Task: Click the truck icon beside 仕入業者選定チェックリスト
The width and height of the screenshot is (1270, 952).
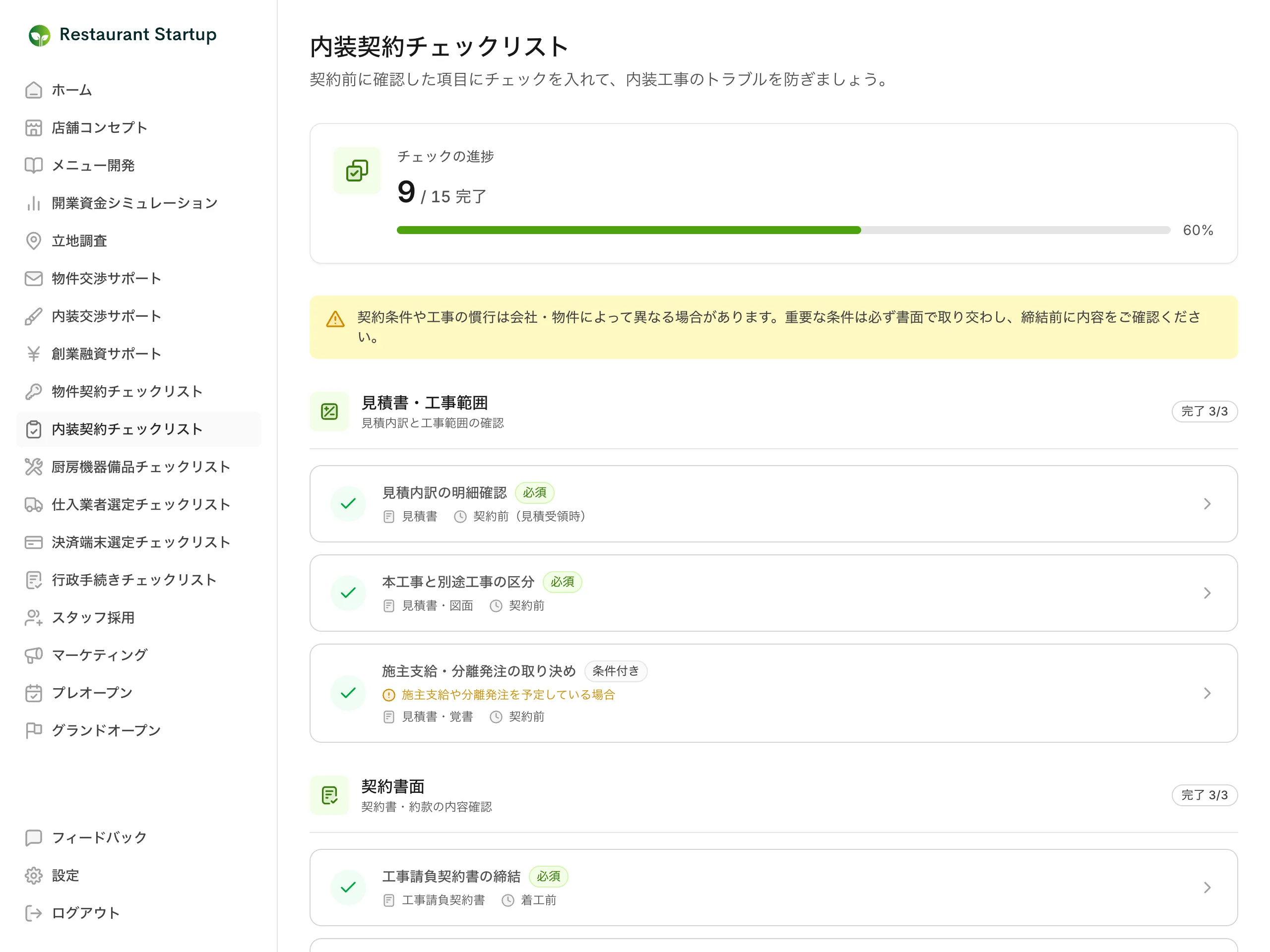Action: (x=34, y=504)
